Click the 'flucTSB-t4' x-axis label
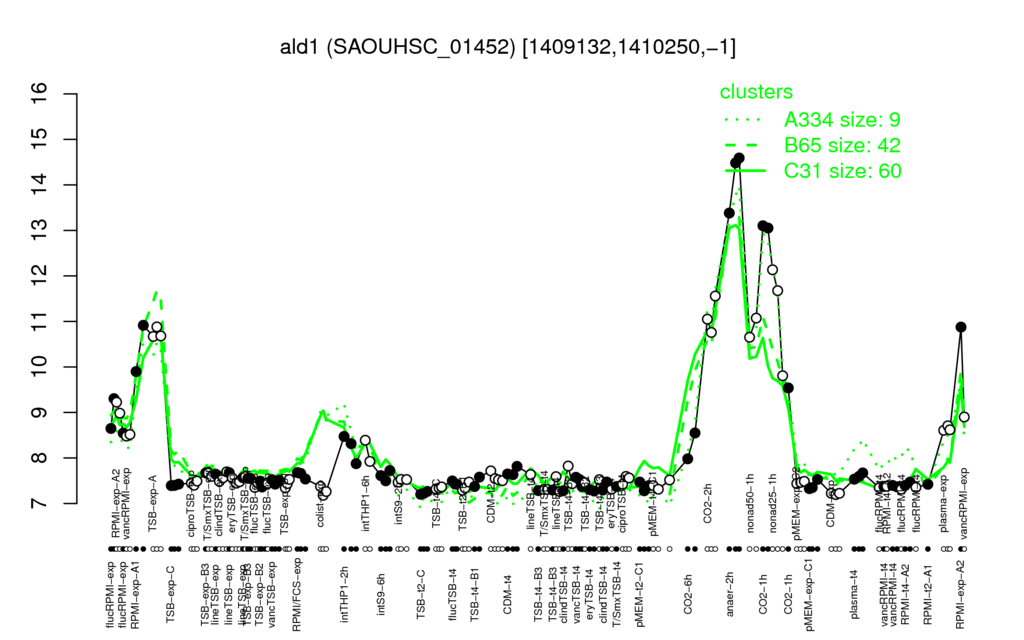The image size is (1024, 640). [453, 594]
